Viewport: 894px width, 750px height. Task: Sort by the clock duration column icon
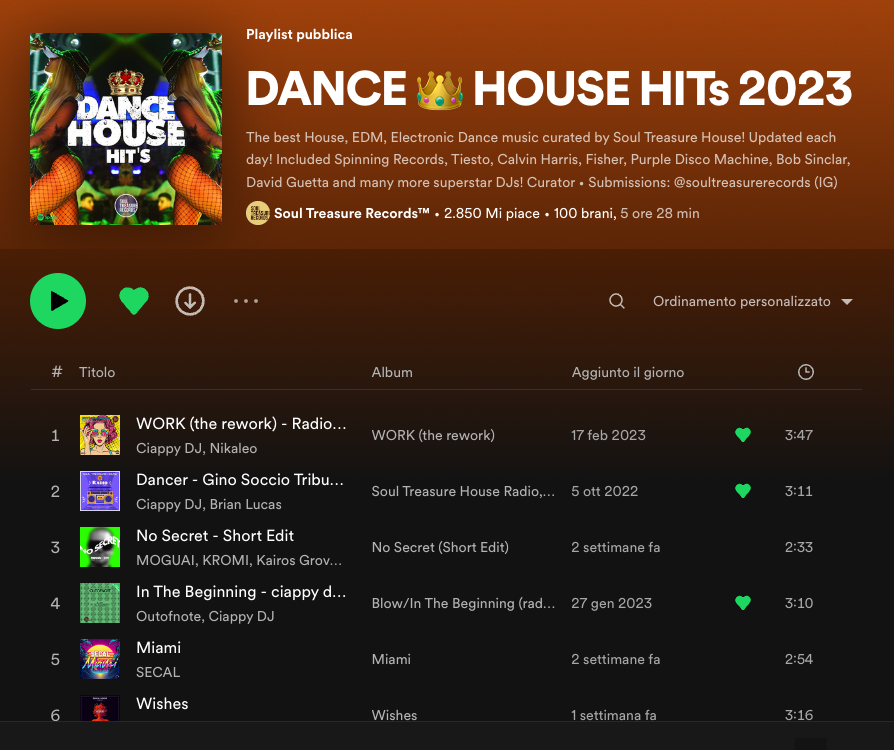806,372
